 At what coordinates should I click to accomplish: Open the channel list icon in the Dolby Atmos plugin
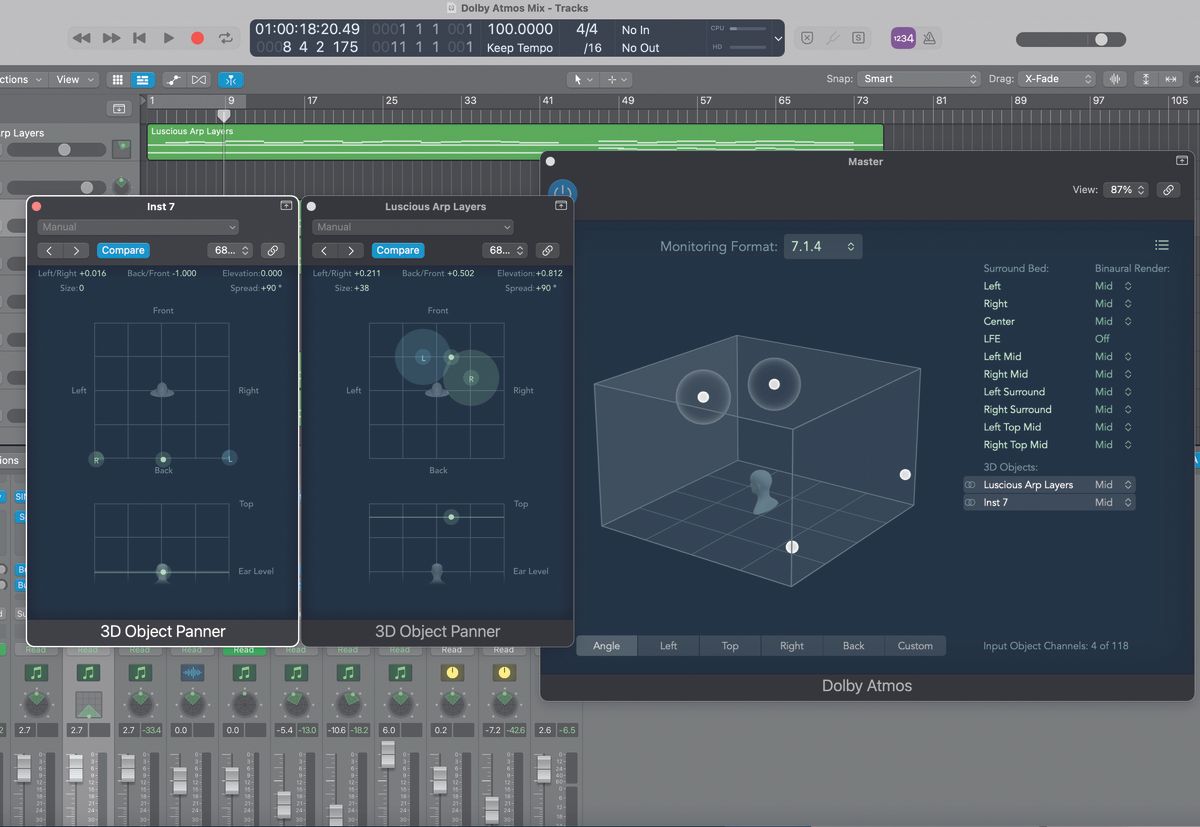pyautogui.click(x=1161, y=244)
